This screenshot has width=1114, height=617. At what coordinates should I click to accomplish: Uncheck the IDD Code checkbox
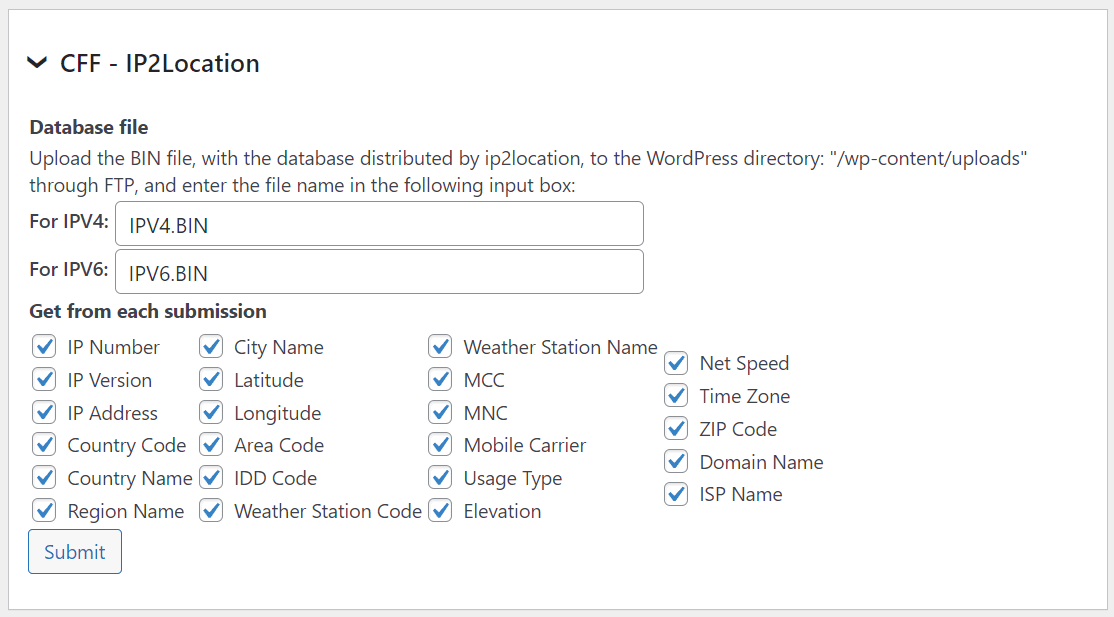[x=211, y=478]
